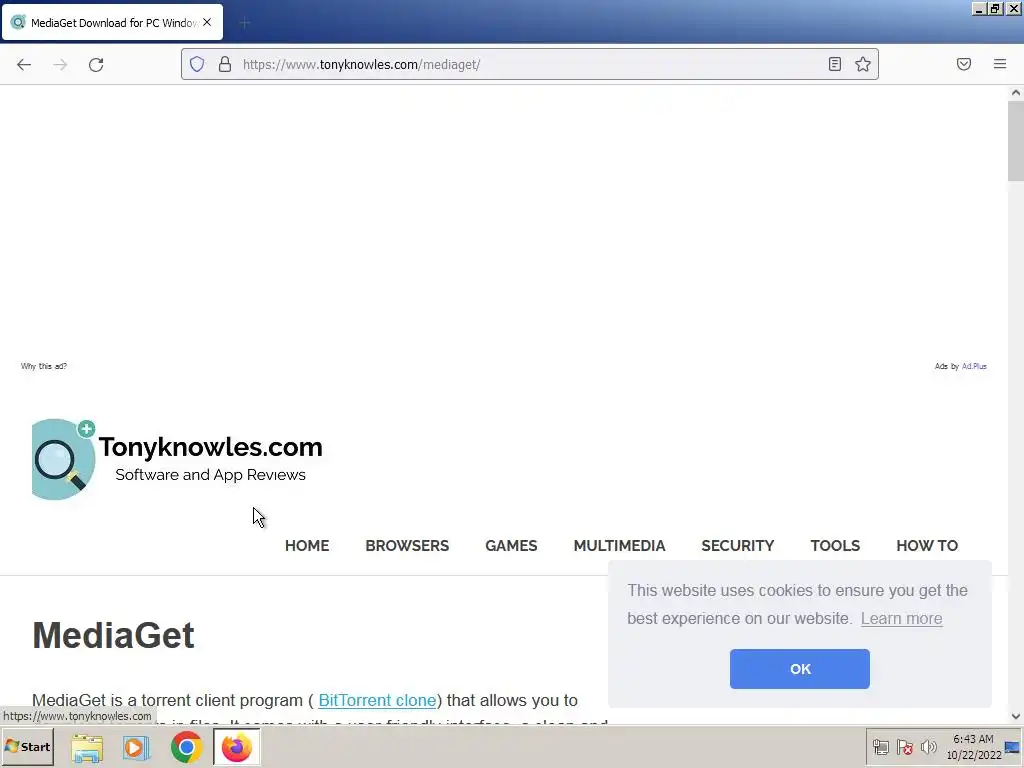1024x768 pixels.
Task: Open the Windows Start button
Action: tap(27, 746)
